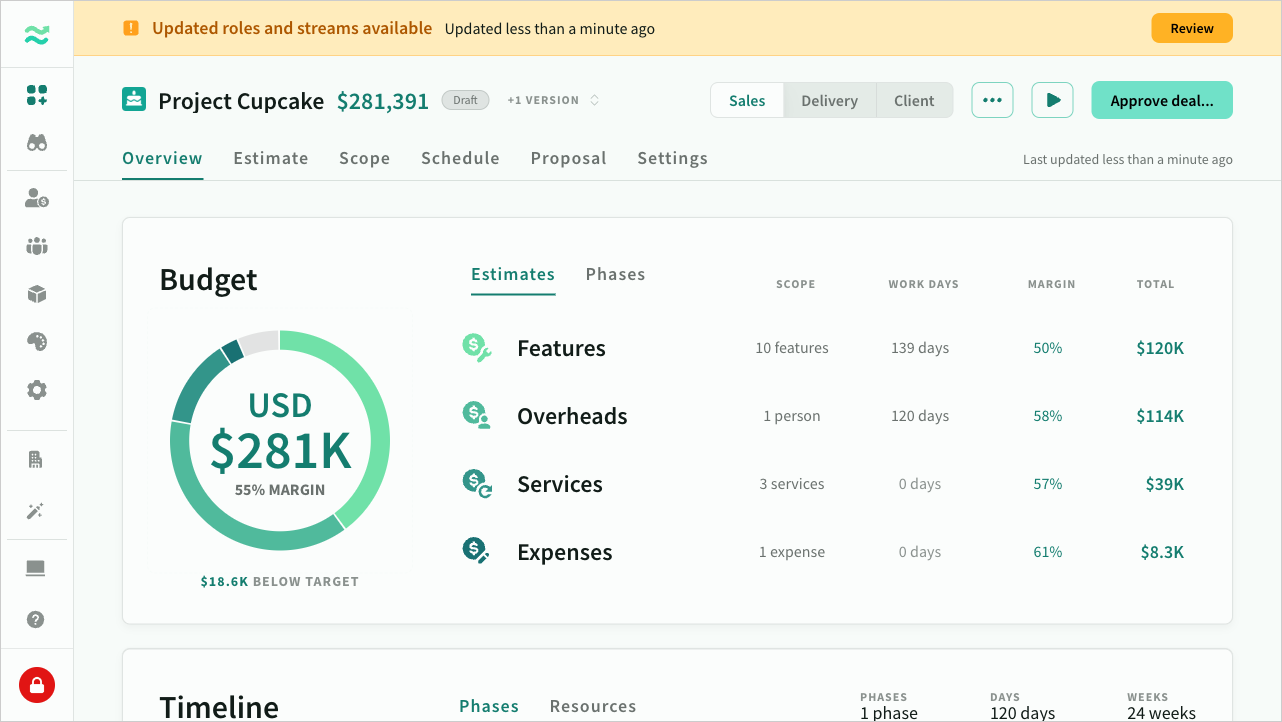The image size is (1282, 722).
Task: Open the building organization sidebar icon
Action: click(x=36, y=460)
